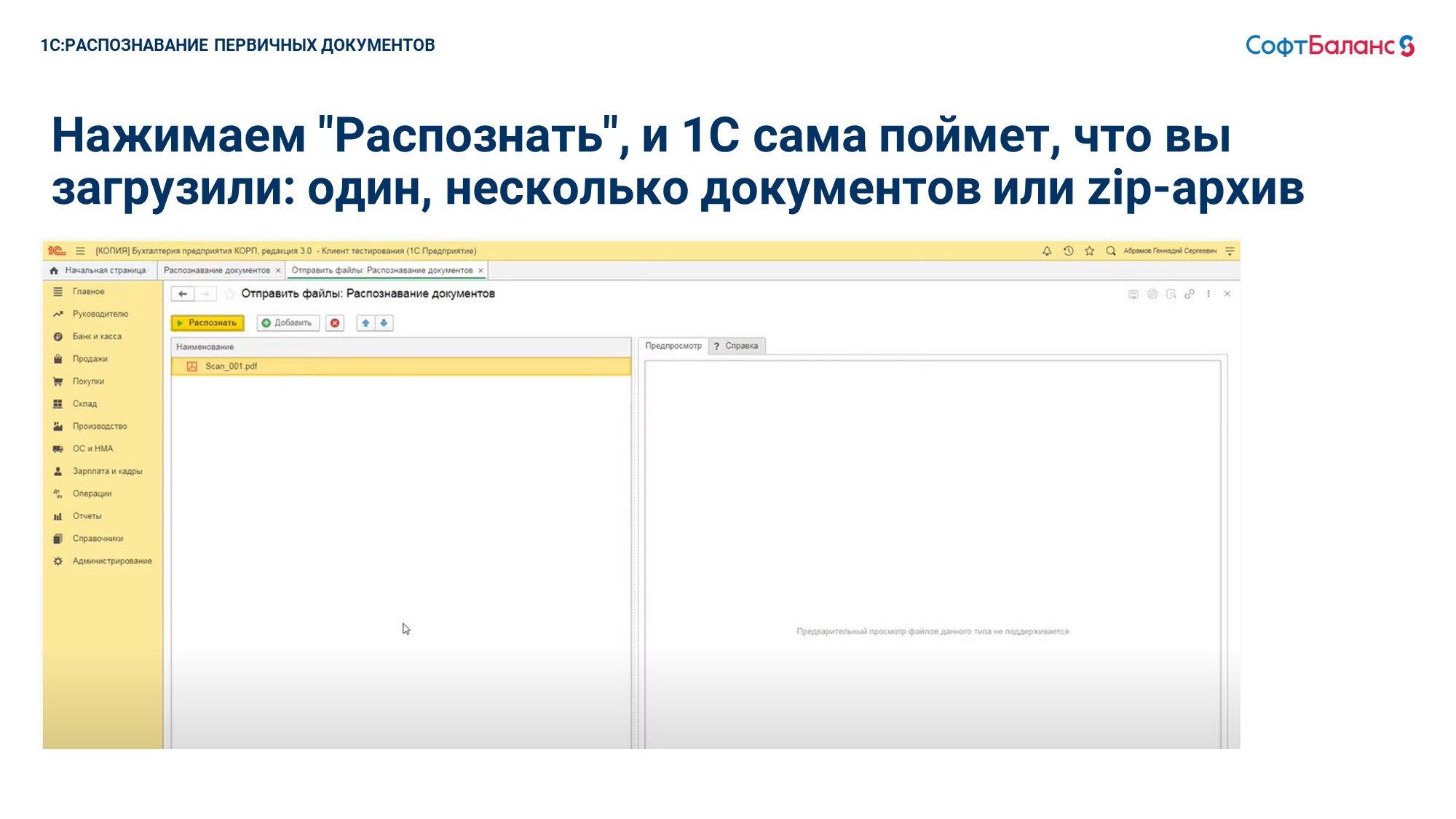
Task: Add page to favorites star beside title
Action: click(229, 293)
